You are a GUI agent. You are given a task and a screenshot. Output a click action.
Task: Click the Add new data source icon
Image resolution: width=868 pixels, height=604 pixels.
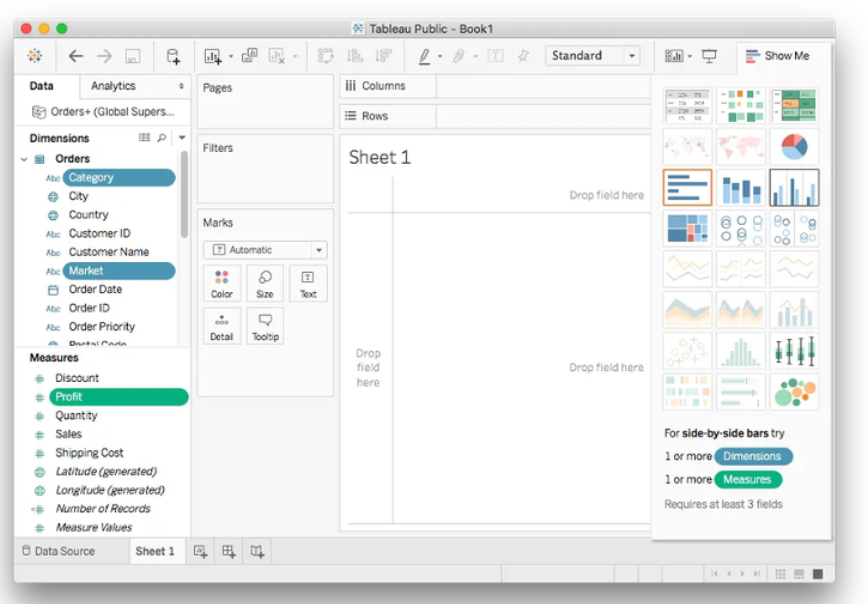pos(173,56)
